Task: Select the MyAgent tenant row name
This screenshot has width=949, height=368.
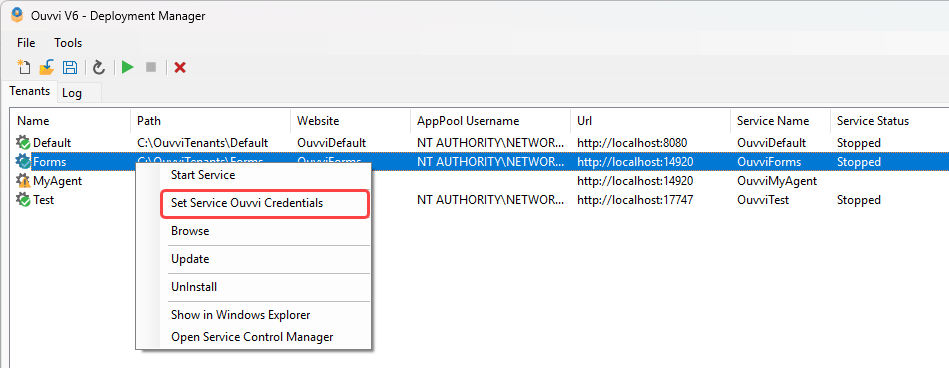Action: click(x=57, y=180)
